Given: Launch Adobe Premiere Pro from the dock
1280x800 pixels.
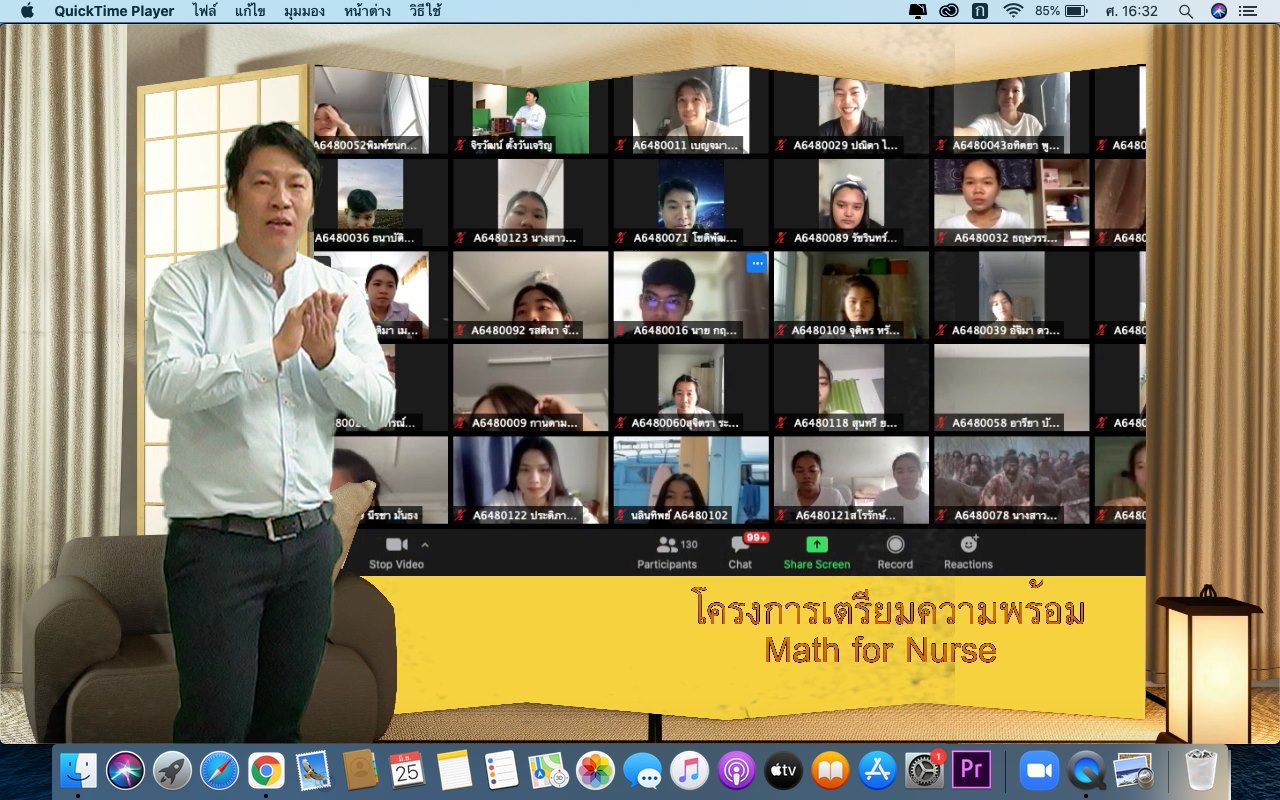Looking at the screenshot, I should click(x=970, y=770).
